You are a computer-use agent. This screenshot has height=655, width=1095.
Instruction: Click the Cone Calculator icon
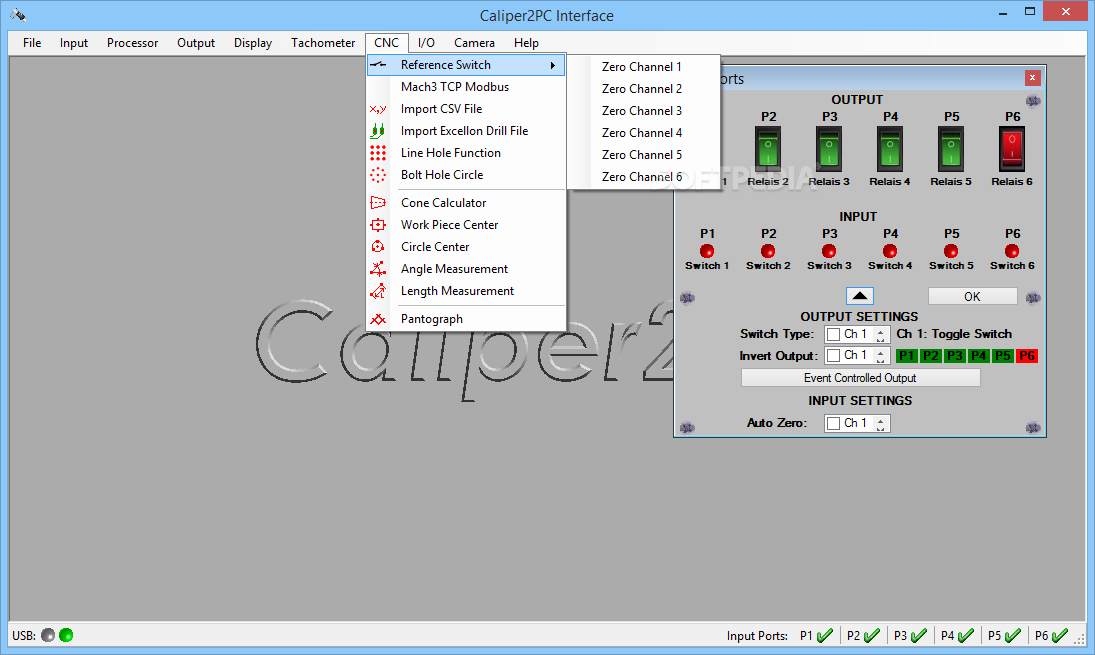[x=378, y=203]
